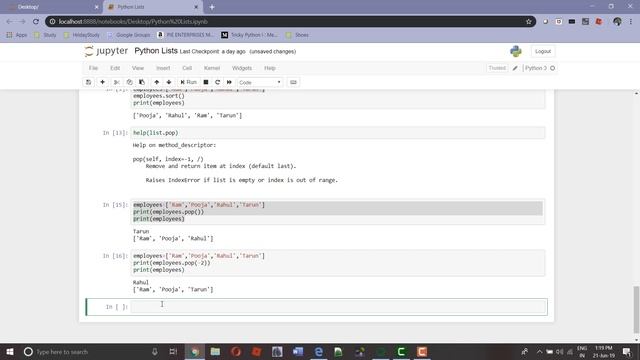Screen dimensions: 640x360
Task: Open Word from the taskbar
Action: point(298,351)
